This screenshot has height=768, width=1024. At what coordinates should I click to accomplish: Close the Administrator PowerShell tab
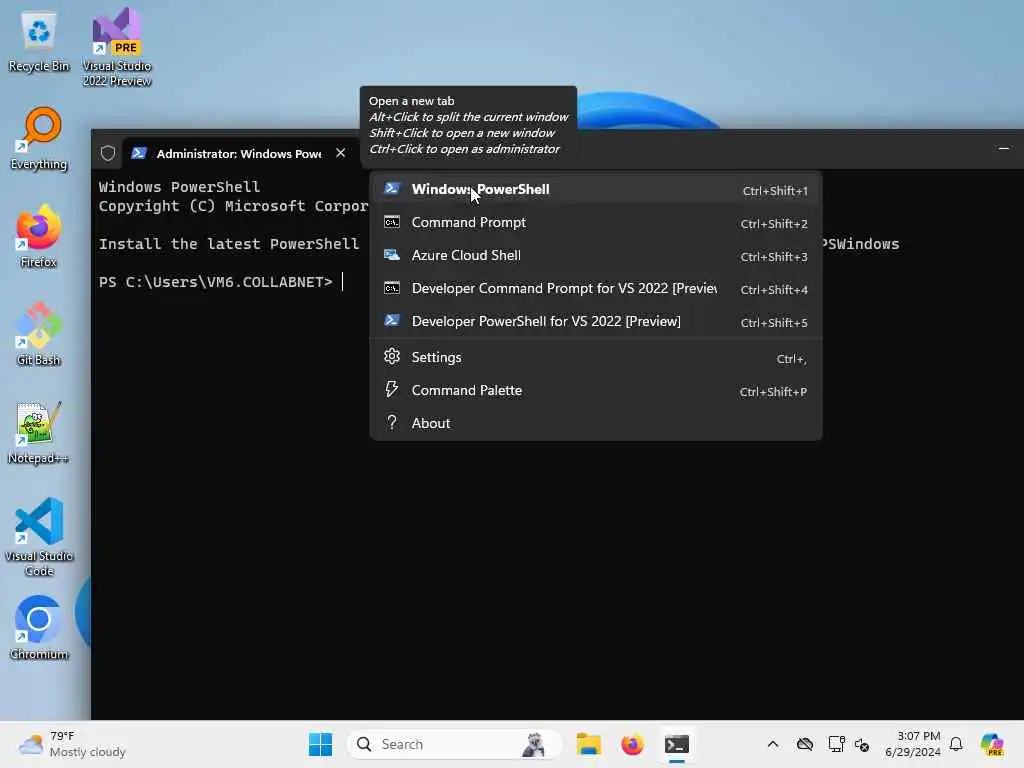click(340, 153)
